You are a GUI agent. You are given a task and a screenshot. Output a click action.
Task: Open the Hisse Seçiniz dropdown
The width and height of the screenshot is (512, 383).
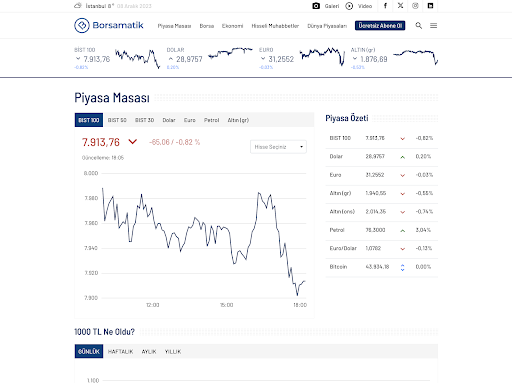(x=278, y=147)
